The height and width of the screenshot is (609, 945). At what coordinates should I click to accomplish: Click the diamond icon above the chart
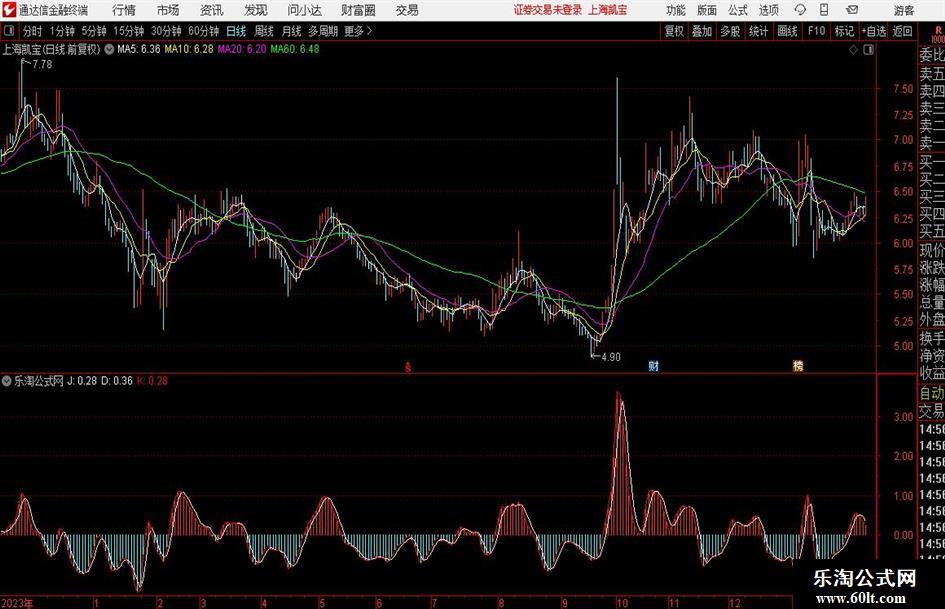pyautogui.click(x=853, y=50)
